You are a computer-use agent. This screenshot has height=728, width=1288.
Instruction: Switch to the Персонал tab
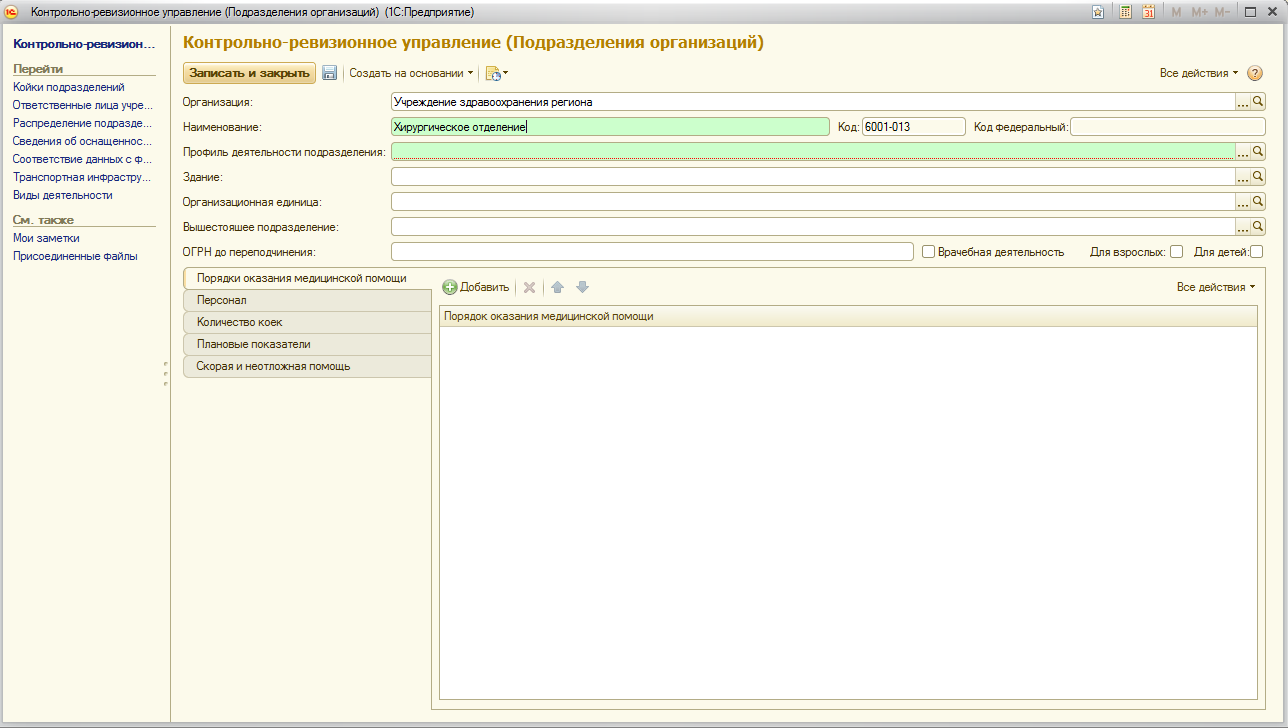[222, 300]
